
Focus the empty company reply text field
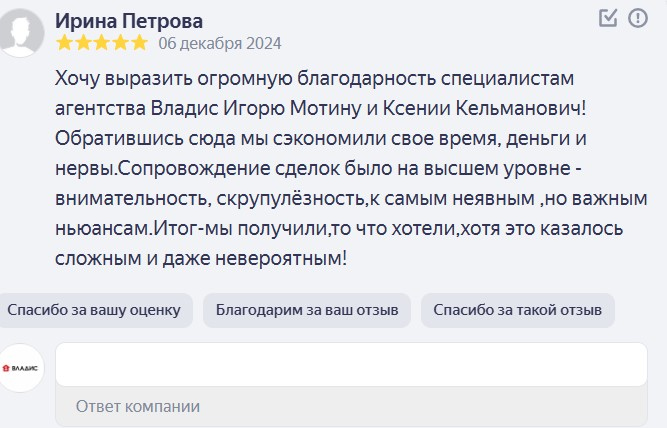[351, 365]
